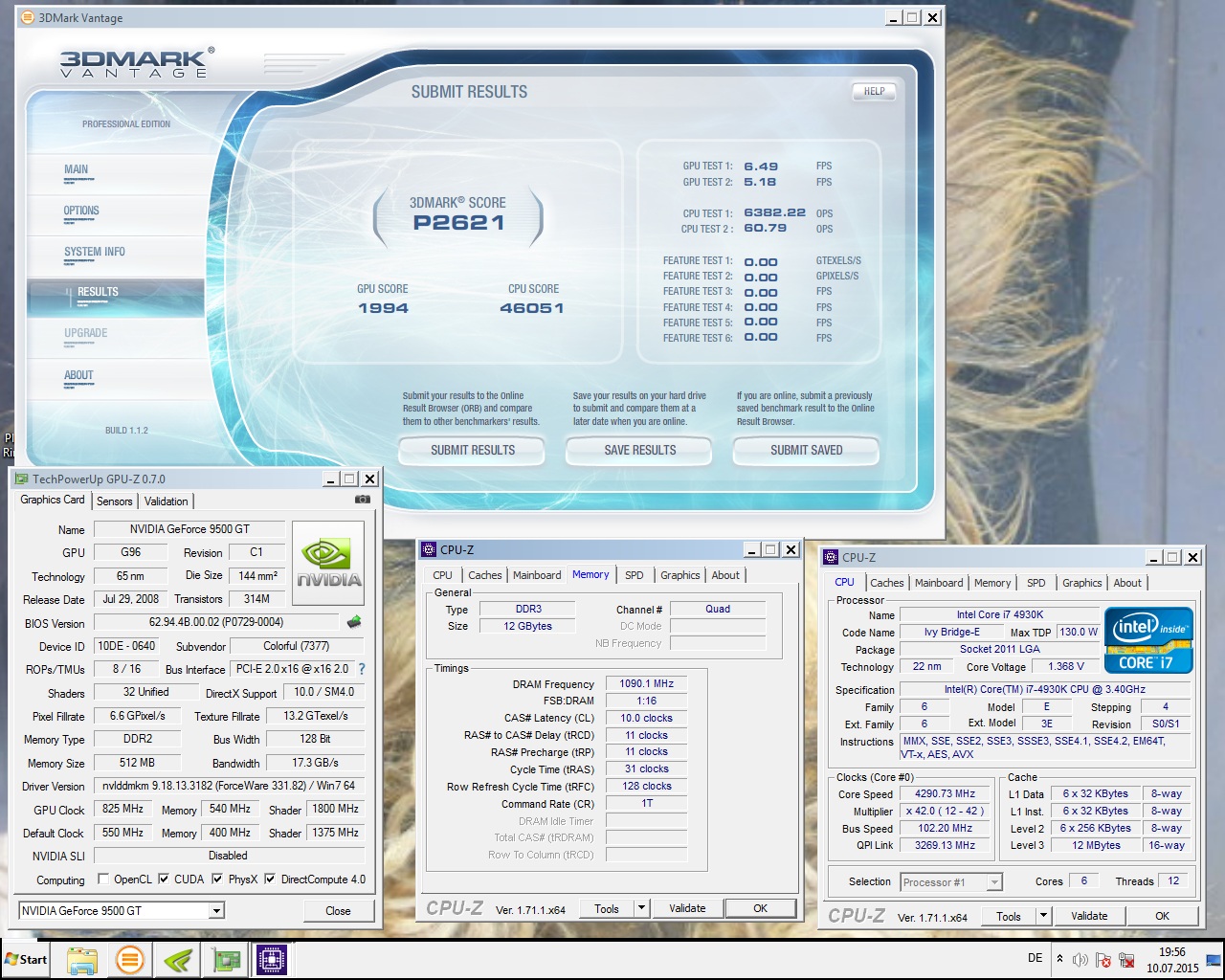Click the Specification field Intel Core i7-4930K
The height and width of the screenshot is (980, 1225).
[x=1045, y=689]
